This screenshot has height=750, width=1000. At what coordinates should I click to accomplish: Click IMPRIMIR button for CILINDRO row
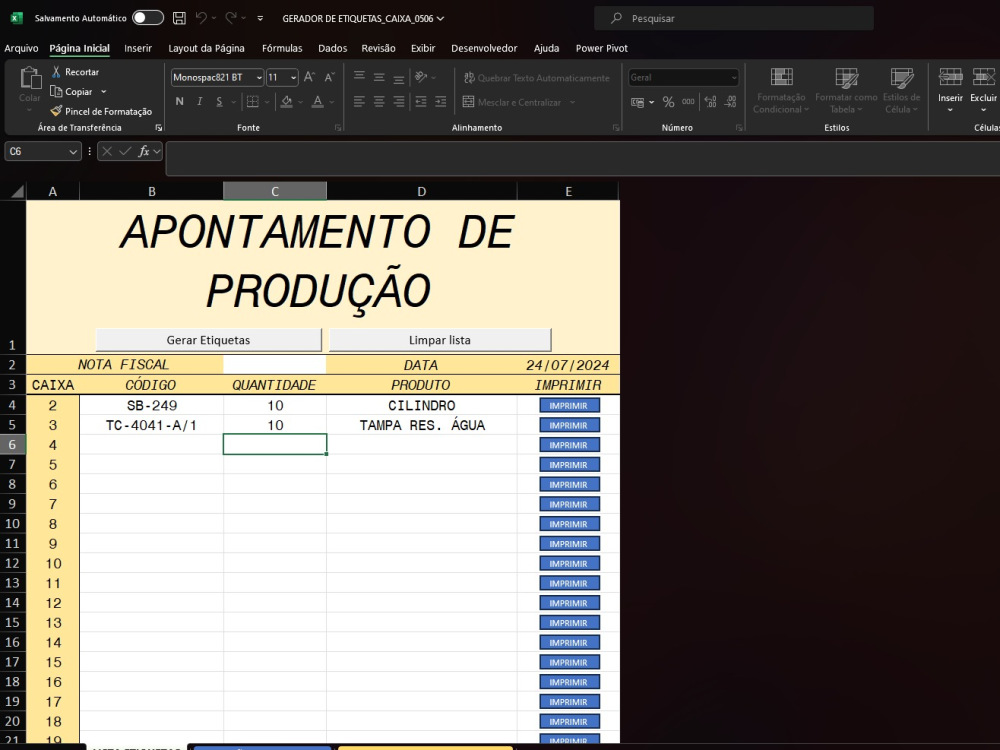(569, 406)
